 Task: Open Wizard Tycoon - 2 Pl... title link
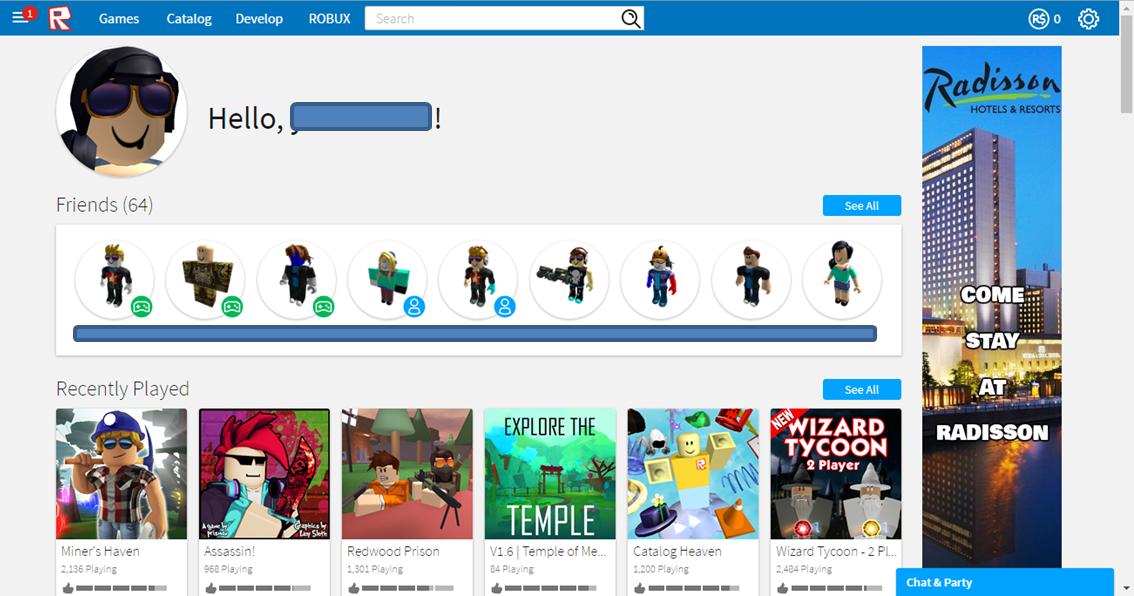click(x=836, y=551)
